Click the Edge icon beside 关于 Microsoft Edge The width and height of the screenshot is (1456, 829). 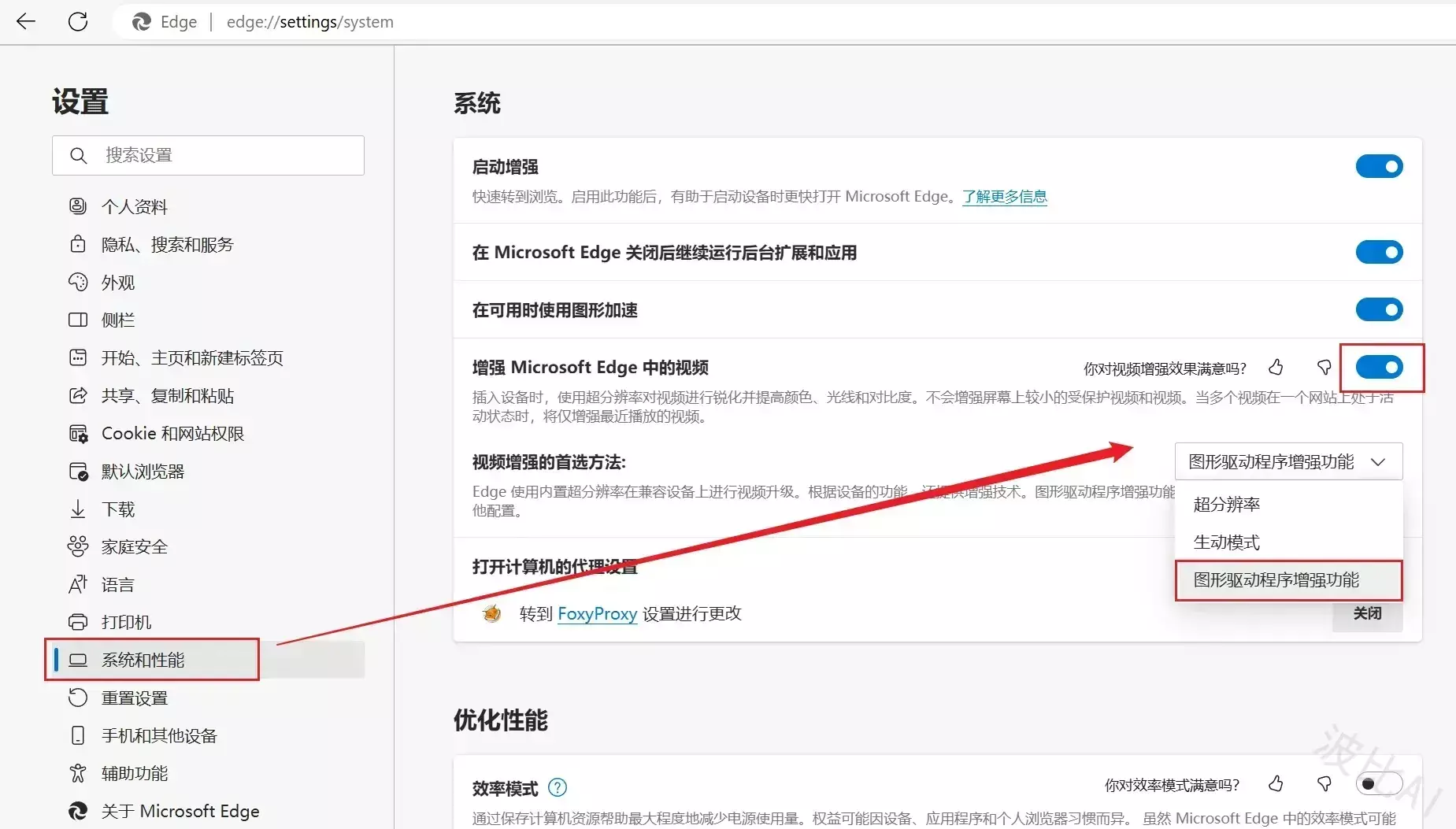coord(78,811)
